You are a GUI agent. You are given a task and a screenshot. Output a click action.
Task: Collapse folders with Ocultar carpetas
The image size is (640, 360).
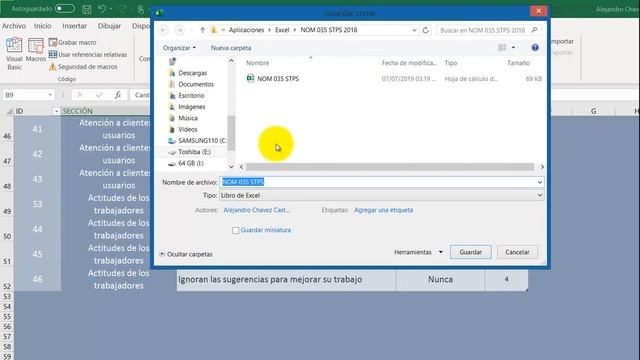(x=186, y=254)
